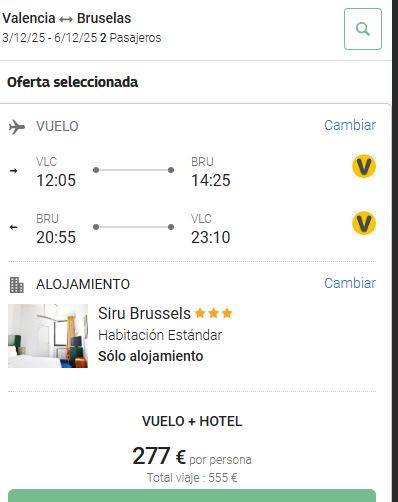This screenshot has height=502, width=398.
Task: Click the 2 Pasajeros passenger count
Action: pos(130,38)
